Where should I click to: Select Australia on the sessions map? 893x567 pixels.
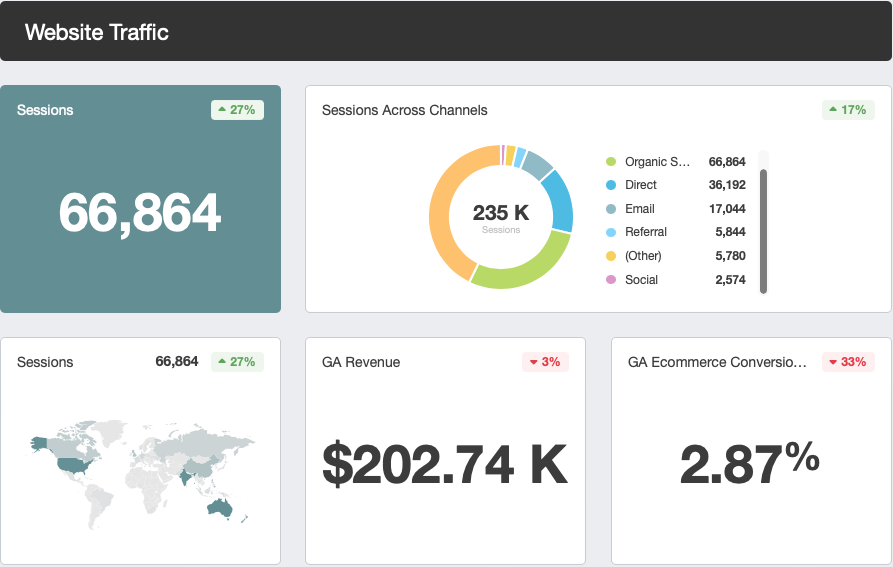[218, 507]
